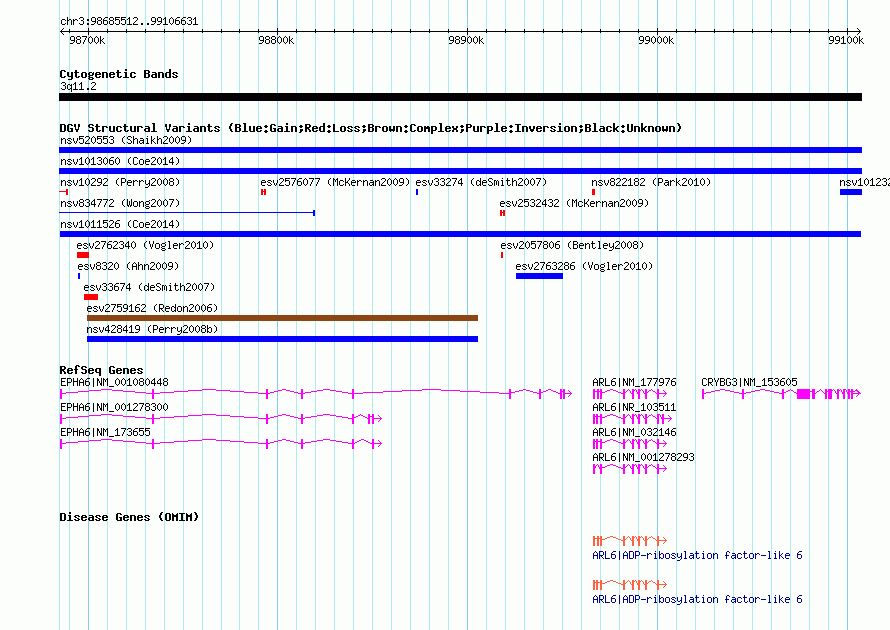Select esv8320 (Ahn2009) label
Viewport: 890px width, 630px height.
pos(128,266)
